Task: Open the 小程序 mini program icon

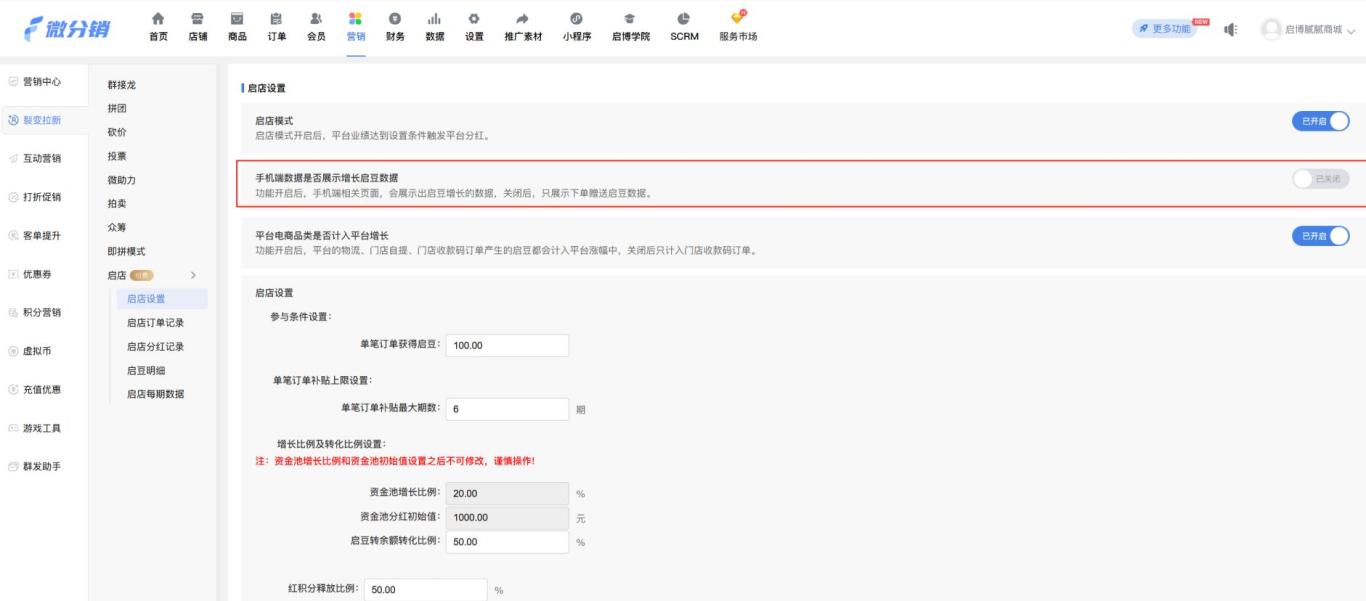Action: 577,18
